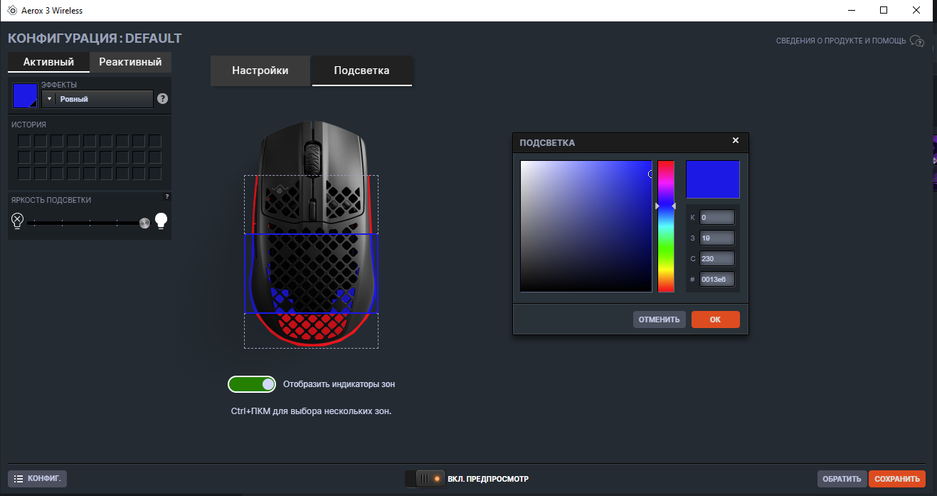Screen dimensions: 937x496
Task: Open the Настройки tab
Action: coord(260,71)
